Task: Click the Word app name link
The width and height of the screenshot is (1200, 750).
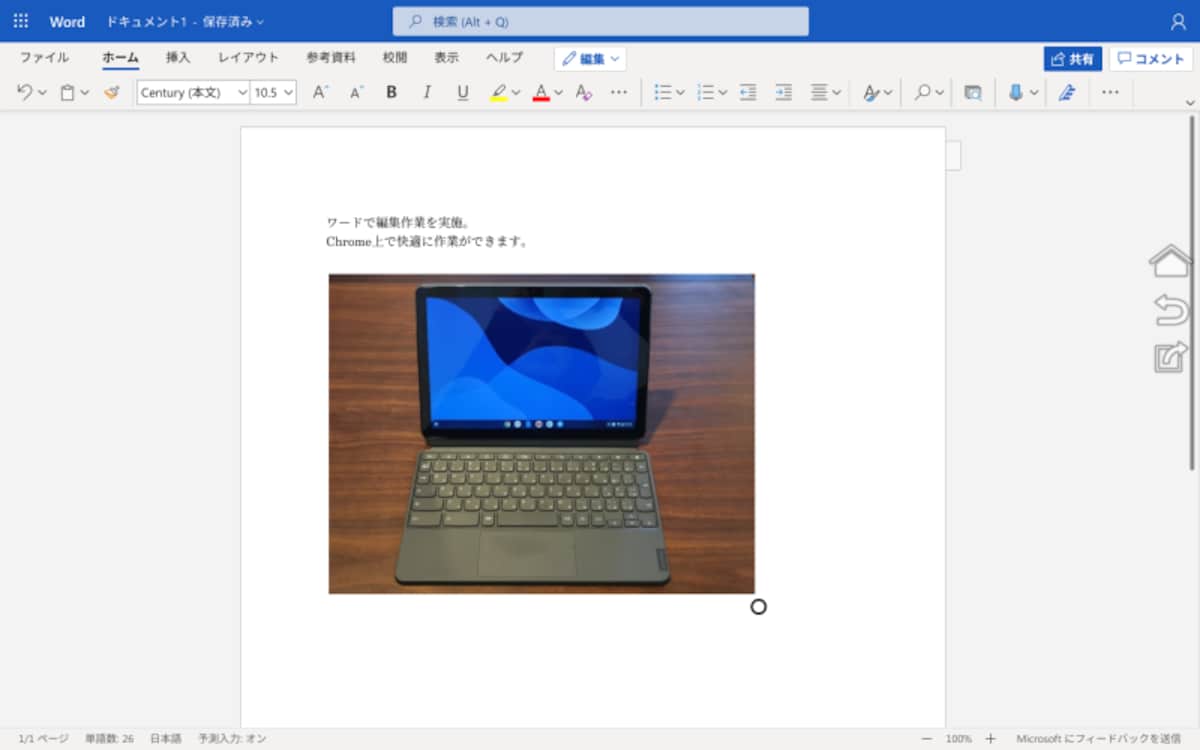Action: click(x=67, y=21)
